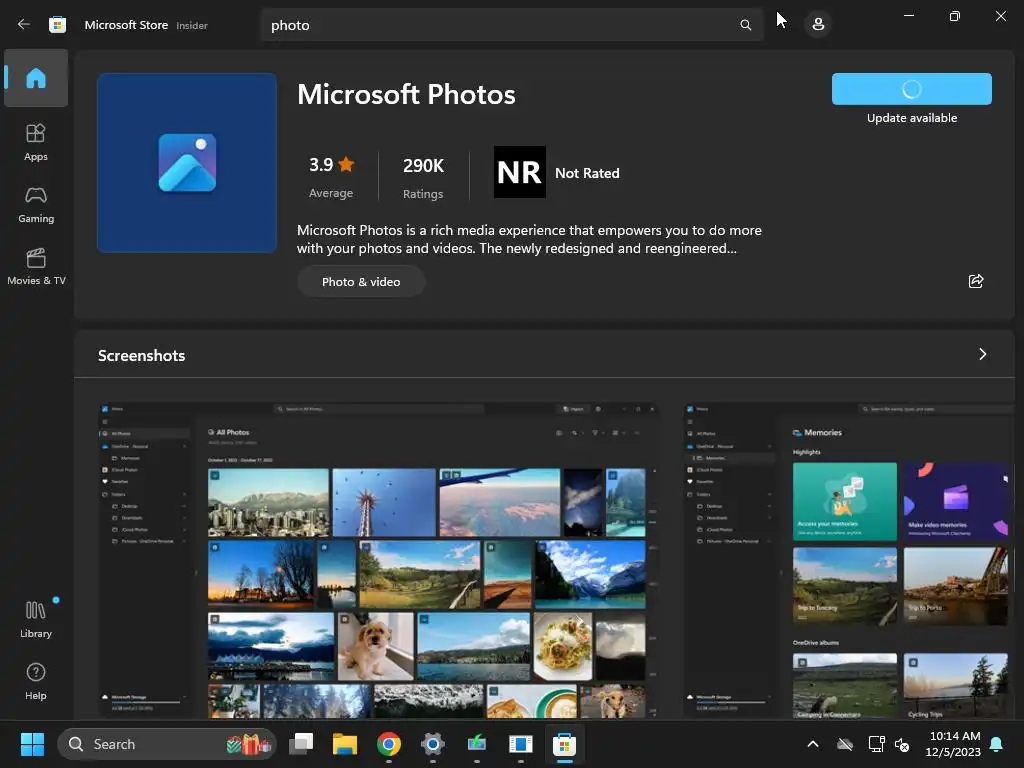This screenshot has width=1024, height=768.
Task: Expand the Screenshots section chevron
Action: [x=983, y=354]
